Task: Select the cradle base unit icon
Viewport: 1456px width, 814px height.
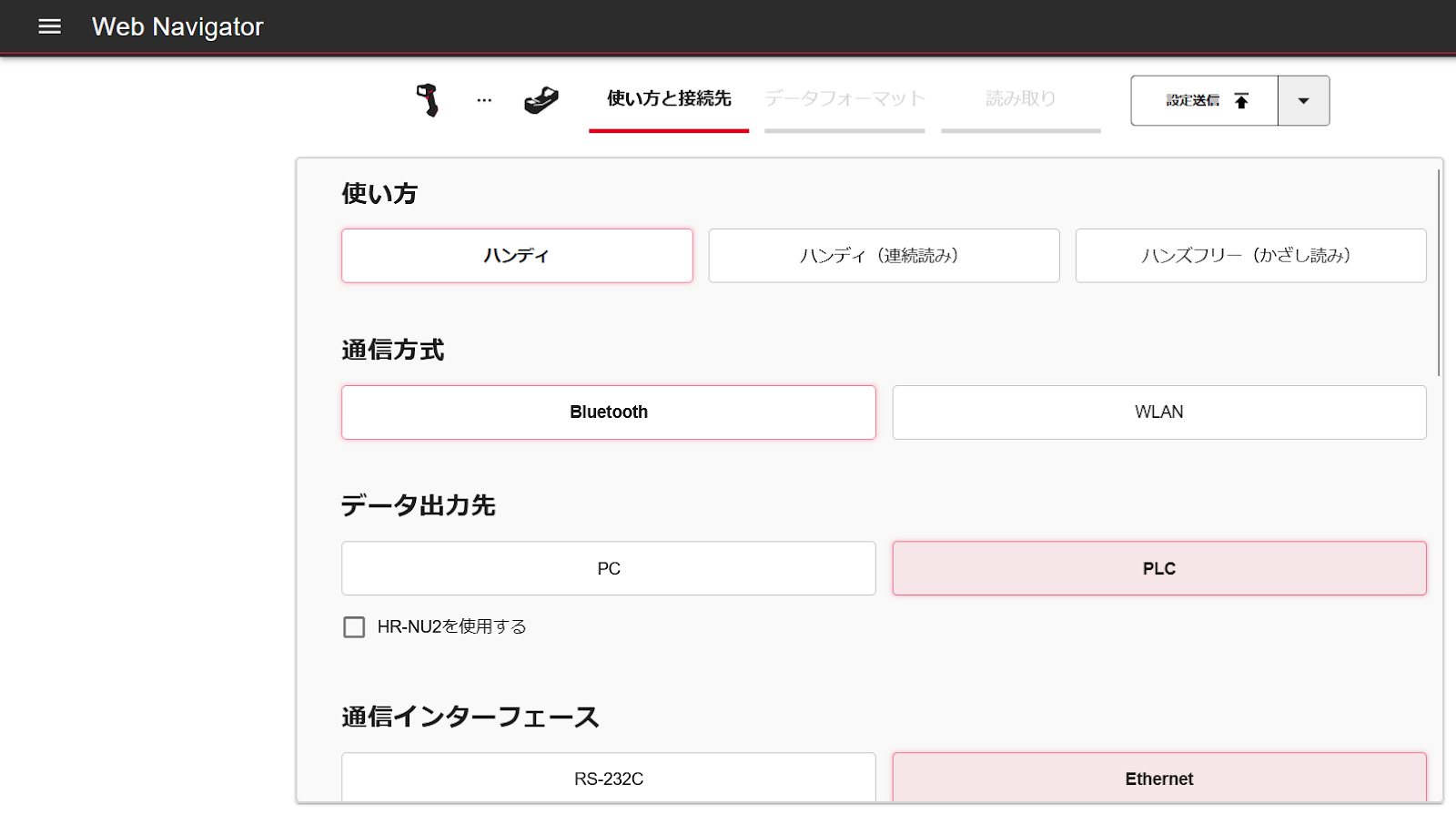Action: [541, 100]
